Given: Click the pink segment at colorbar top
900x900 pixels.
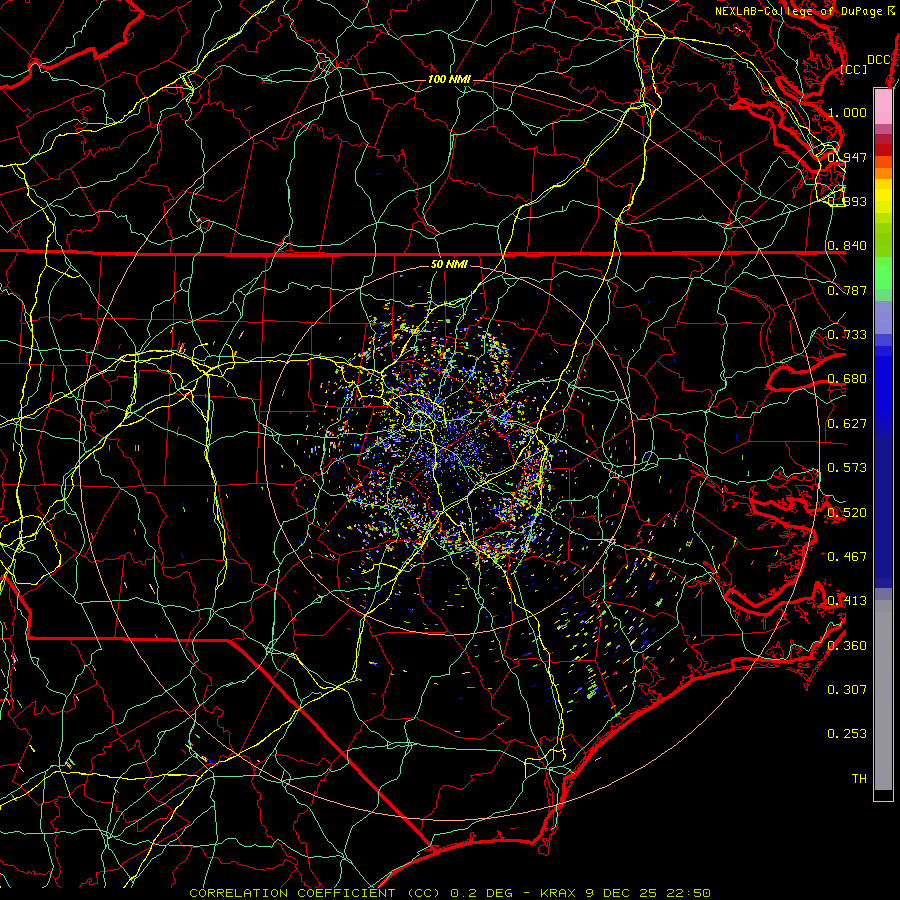Looking at the screenshot, I should pos(883,106).
